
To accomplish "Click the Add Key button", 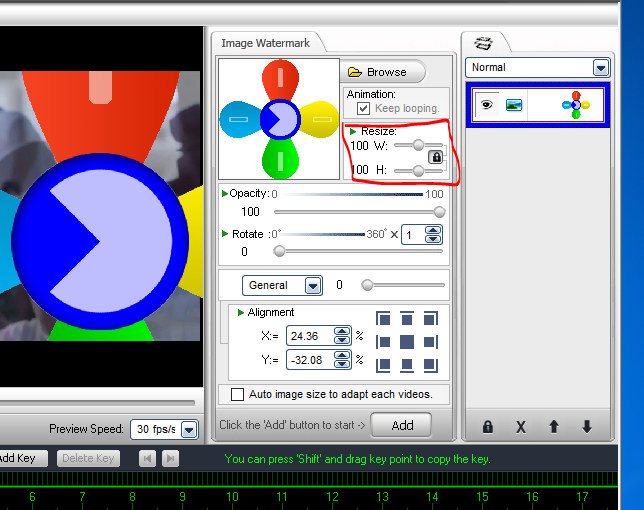I will click(23, 458).
